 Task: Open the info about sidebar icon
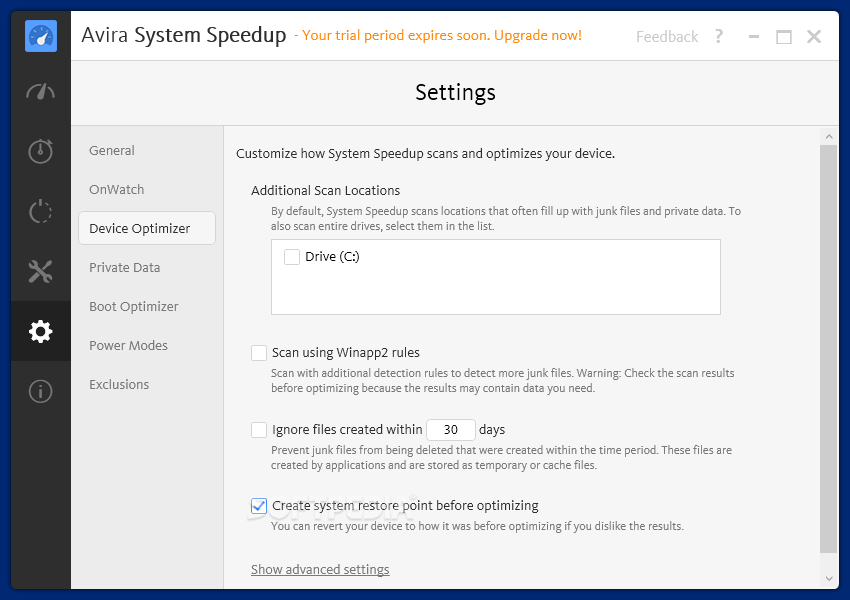coord(41,391)
